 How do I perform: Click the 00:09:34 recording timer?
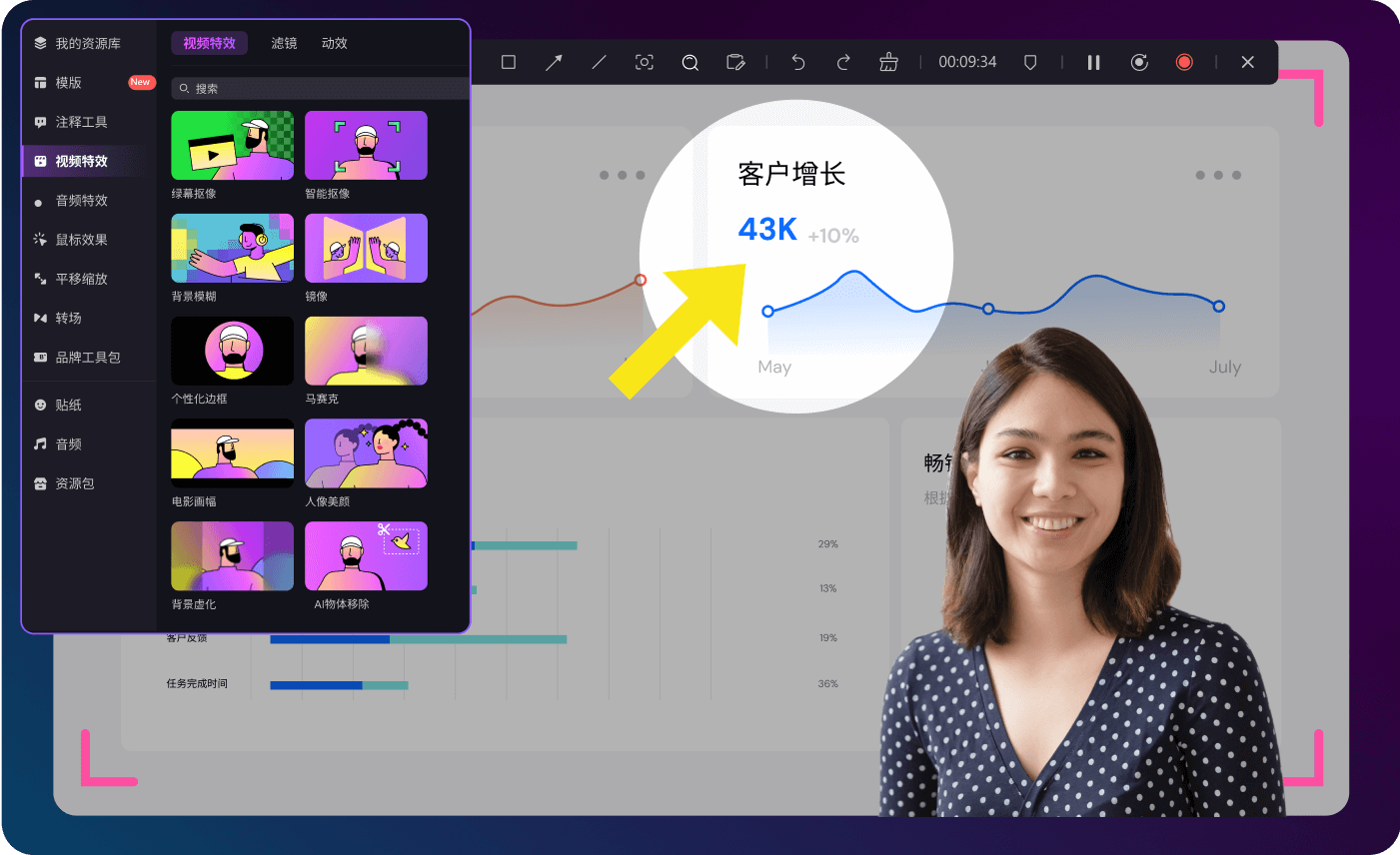tap(967, 62)
